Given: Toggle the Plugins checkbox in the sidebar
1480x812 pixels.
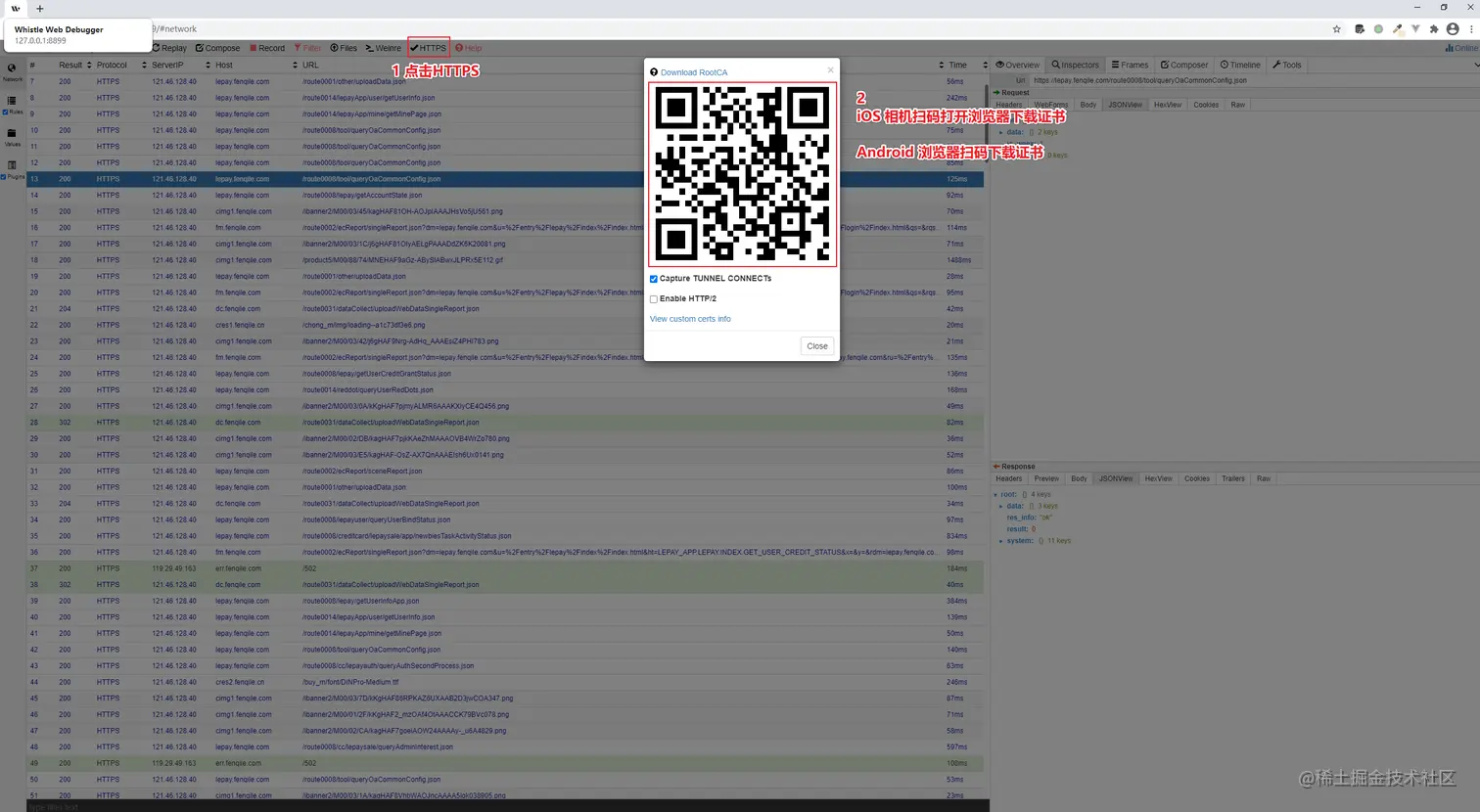Looking at the screenshot, I should coord(4,177).
